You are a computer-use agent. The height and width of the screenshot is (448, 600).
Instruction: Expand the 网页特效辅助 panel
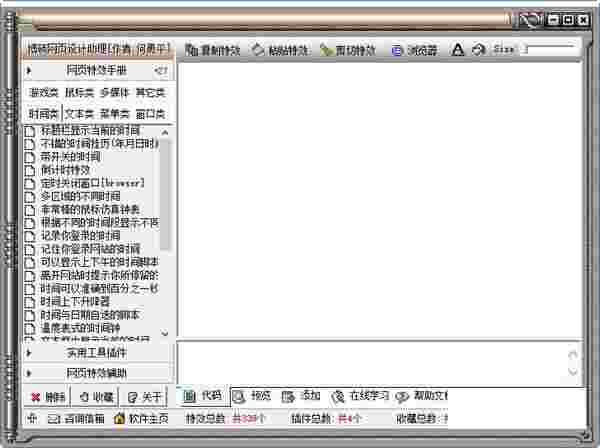(96, 373)
